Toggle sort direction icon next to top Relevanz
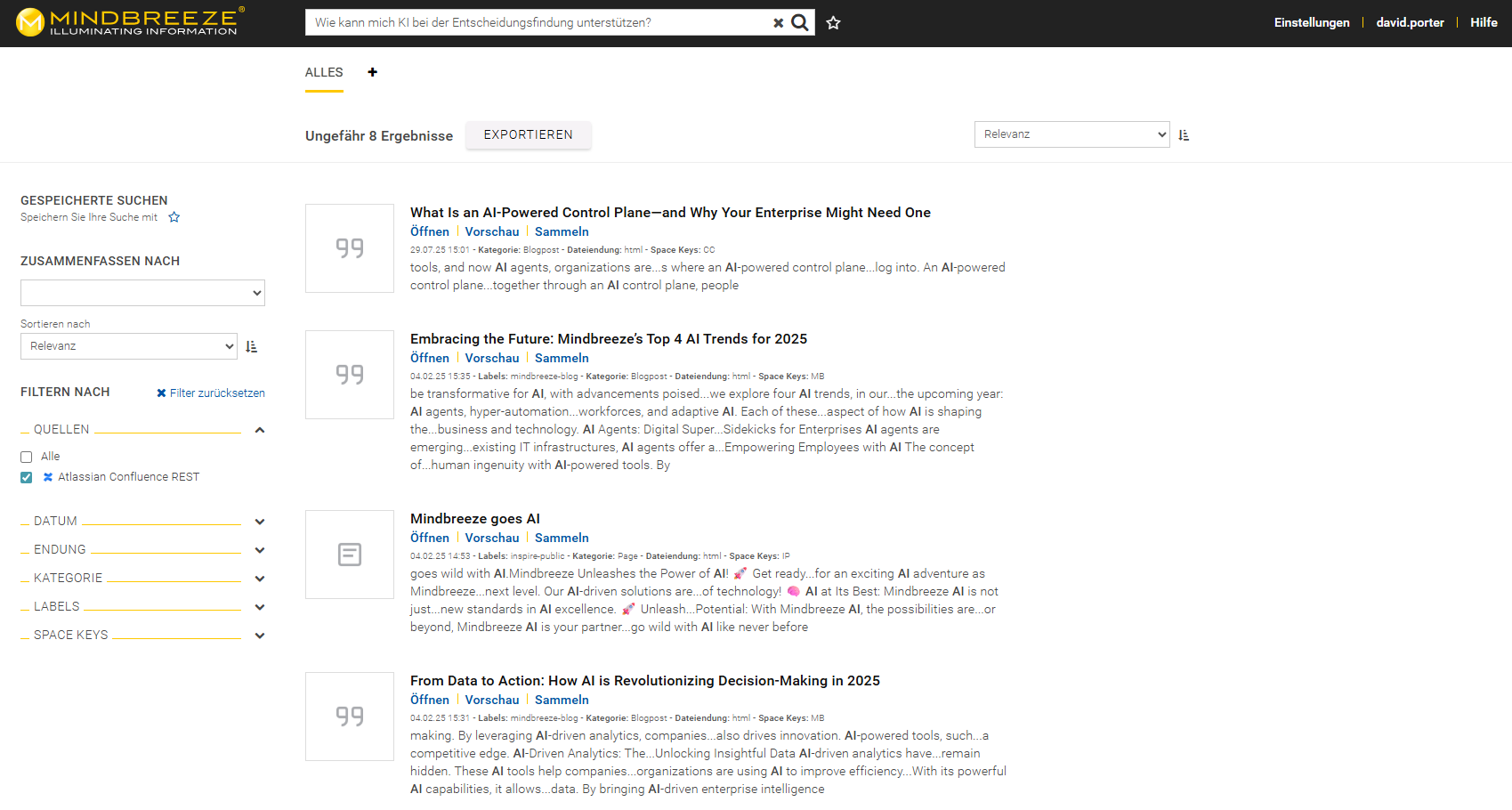Screen dimensions: 1512x810 coord(1184,135)
